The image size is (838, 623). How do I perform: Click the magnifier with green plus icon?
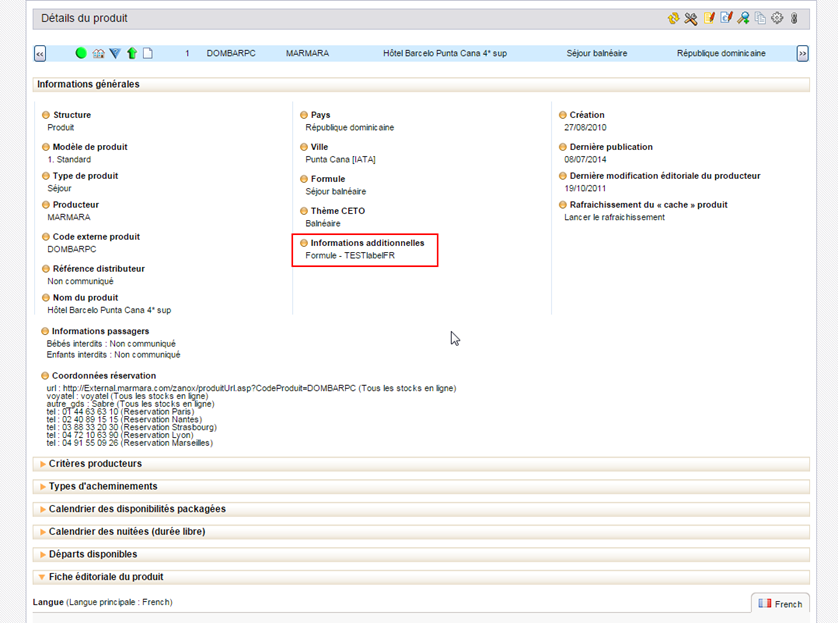tap(743, 19)
